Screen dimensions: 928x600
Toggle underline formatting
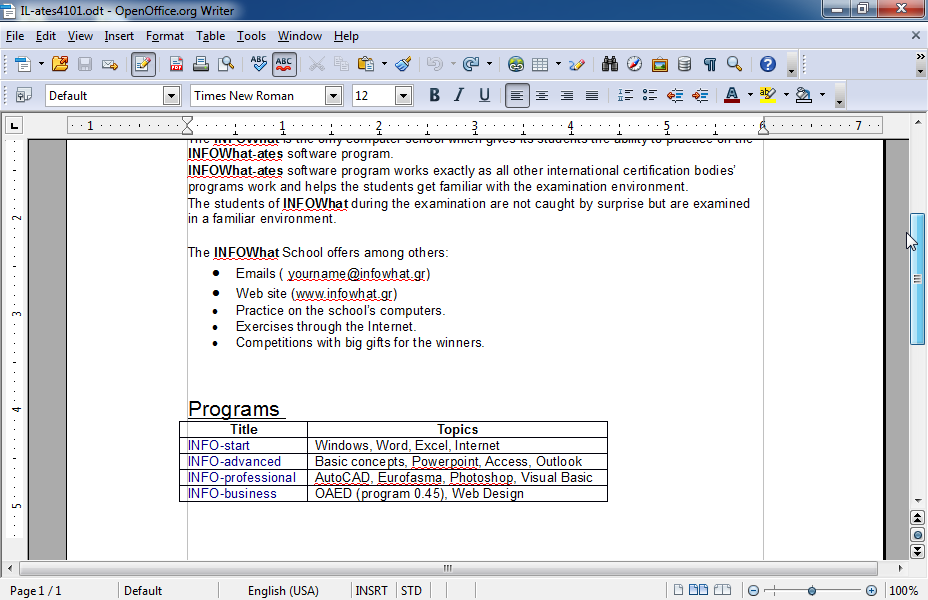[x=485, y=95]
